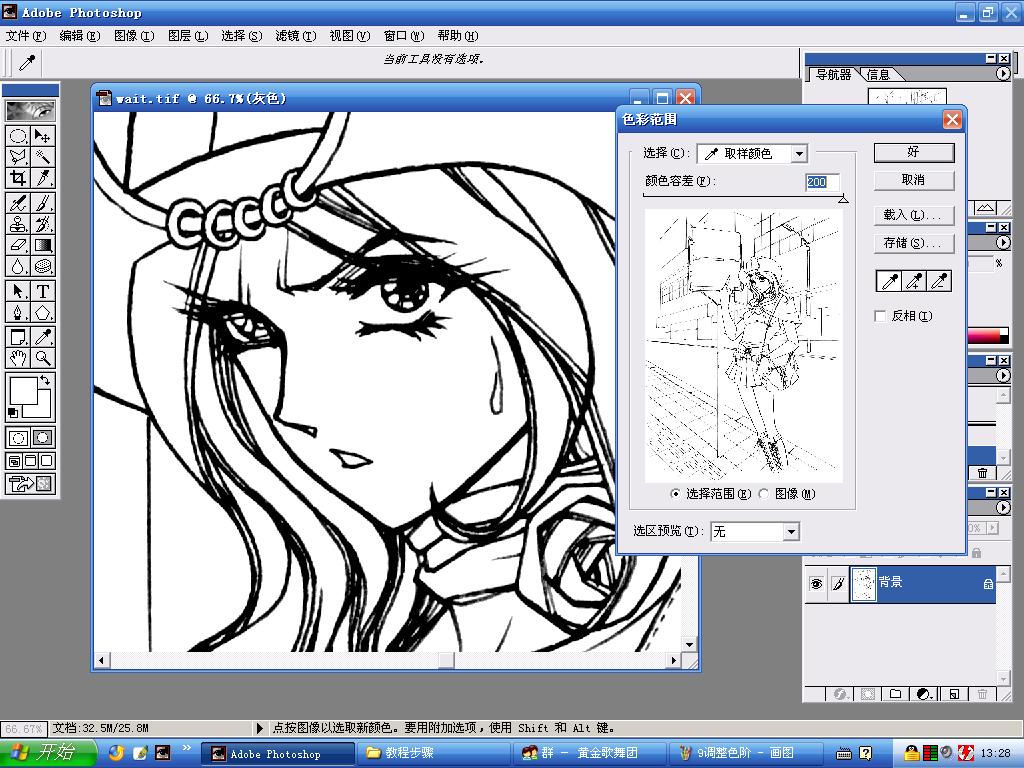Viewport: 1024px width, 768px height.
Task: Select the Type tool
Action: (x=42, y=291)
